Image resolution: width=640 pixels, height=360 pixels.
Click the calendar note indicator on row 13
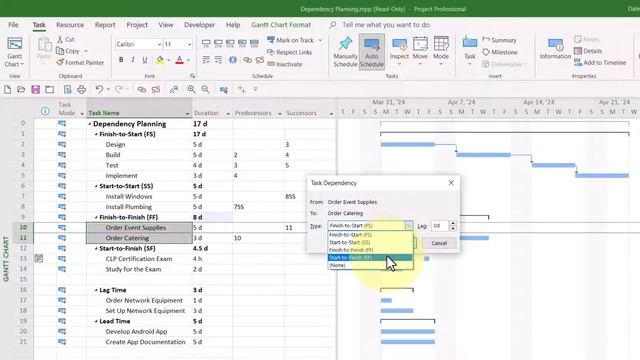(39, 258)
